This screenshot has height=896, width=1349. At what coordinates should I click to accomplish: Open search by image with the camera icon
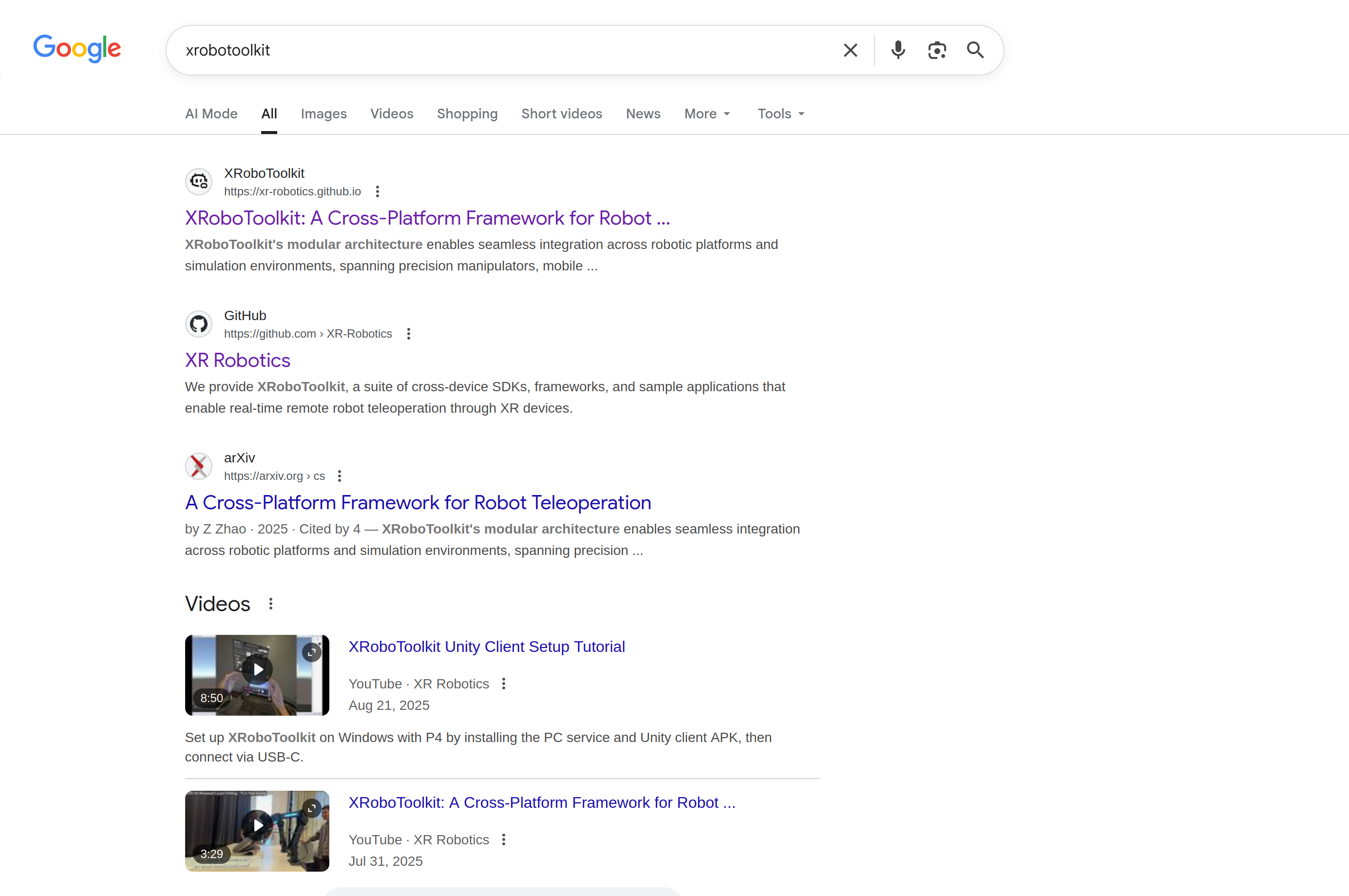coord(936,50)
